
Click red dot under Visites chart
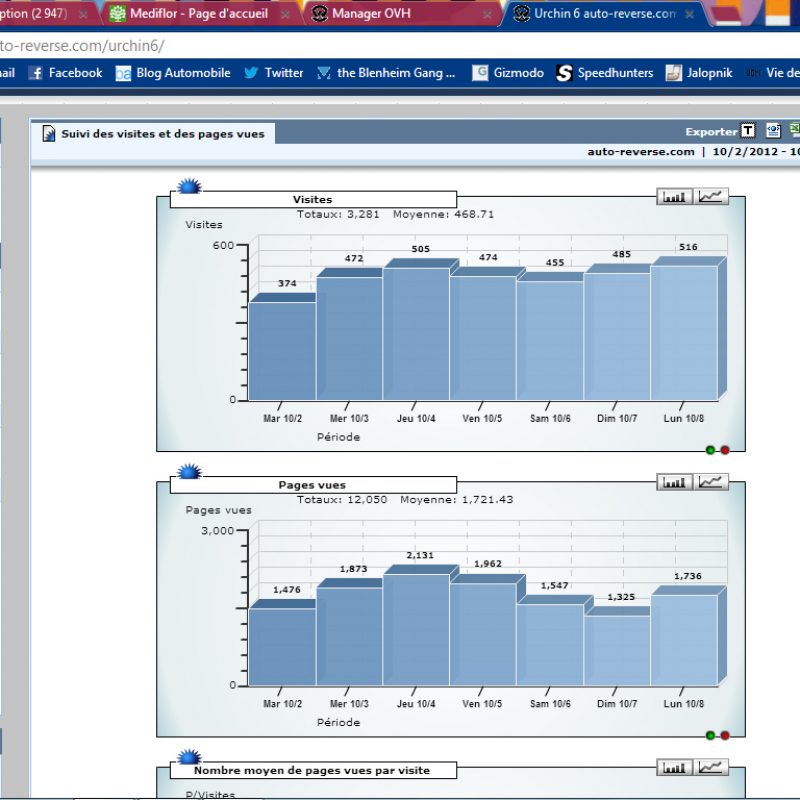tap(725, 450)
